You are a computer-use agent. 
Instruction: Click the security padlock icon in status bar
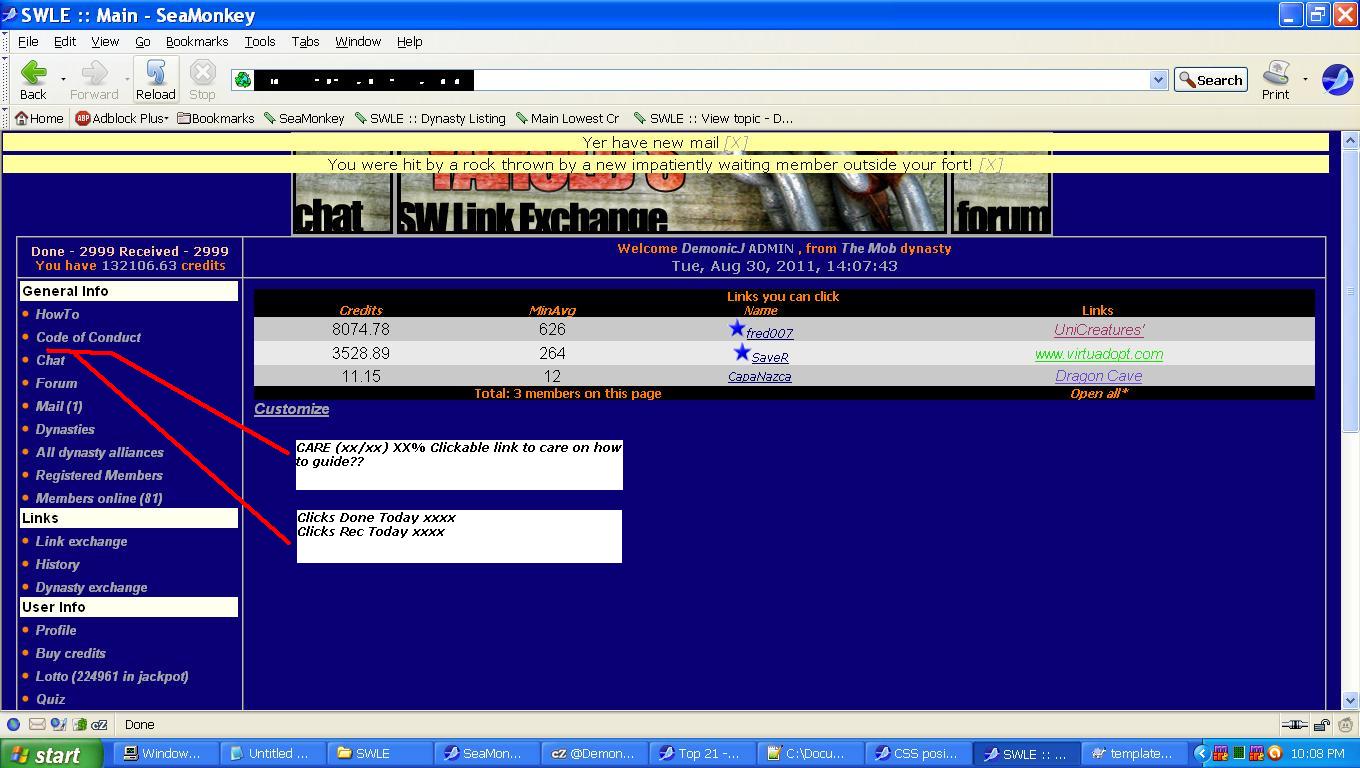click(x=1320, y=725)
